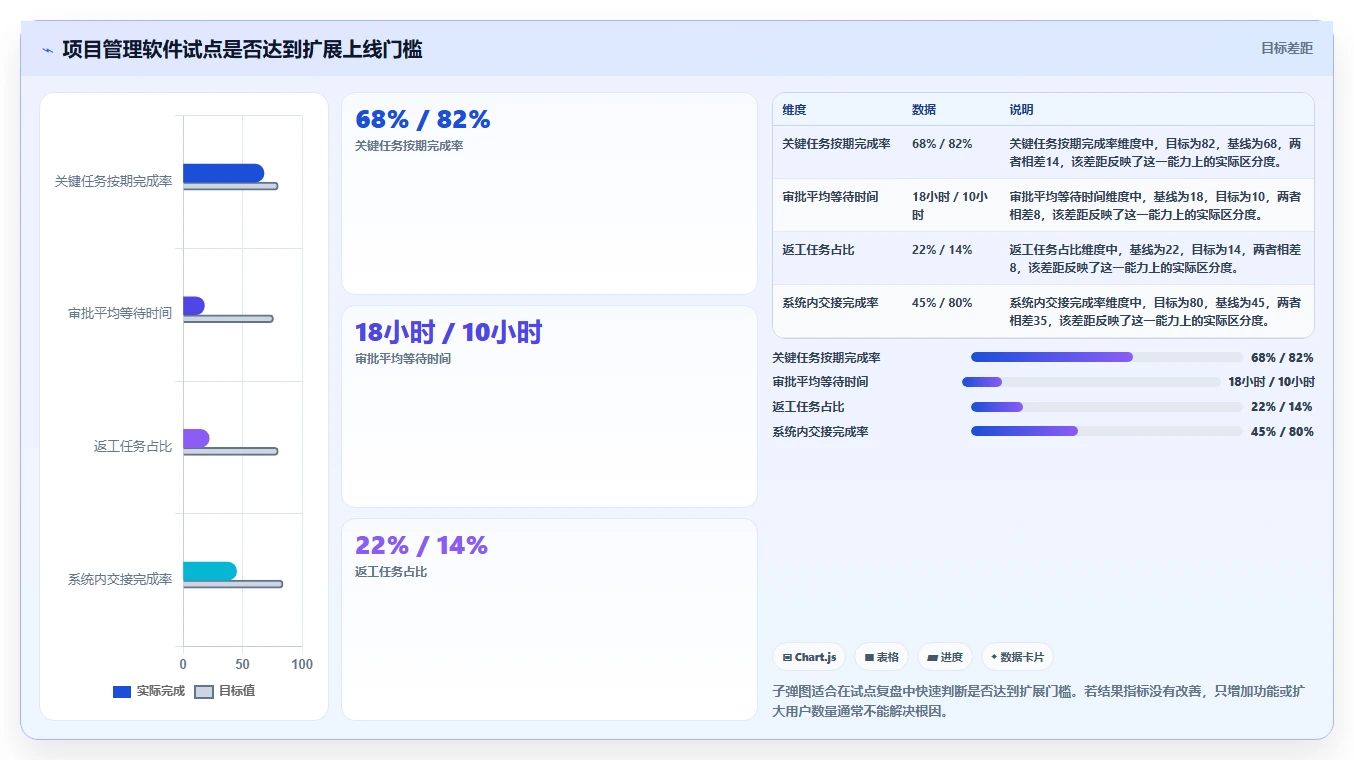Click the description mentioning 两者相差35
The width and height of the screenshot is (1354, 760).
pos(1155,312)
